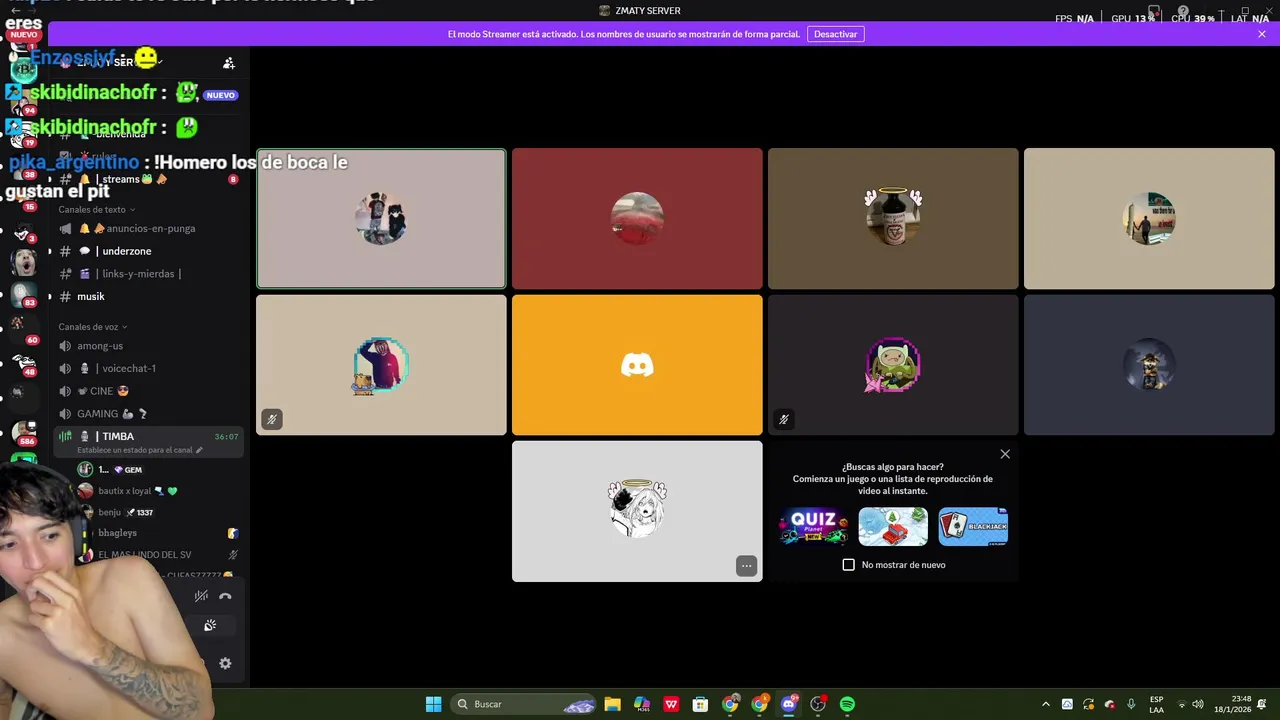Select user bautix x loyal in TIMBA
Viewport: 1280px width, 720px height.
158,491
